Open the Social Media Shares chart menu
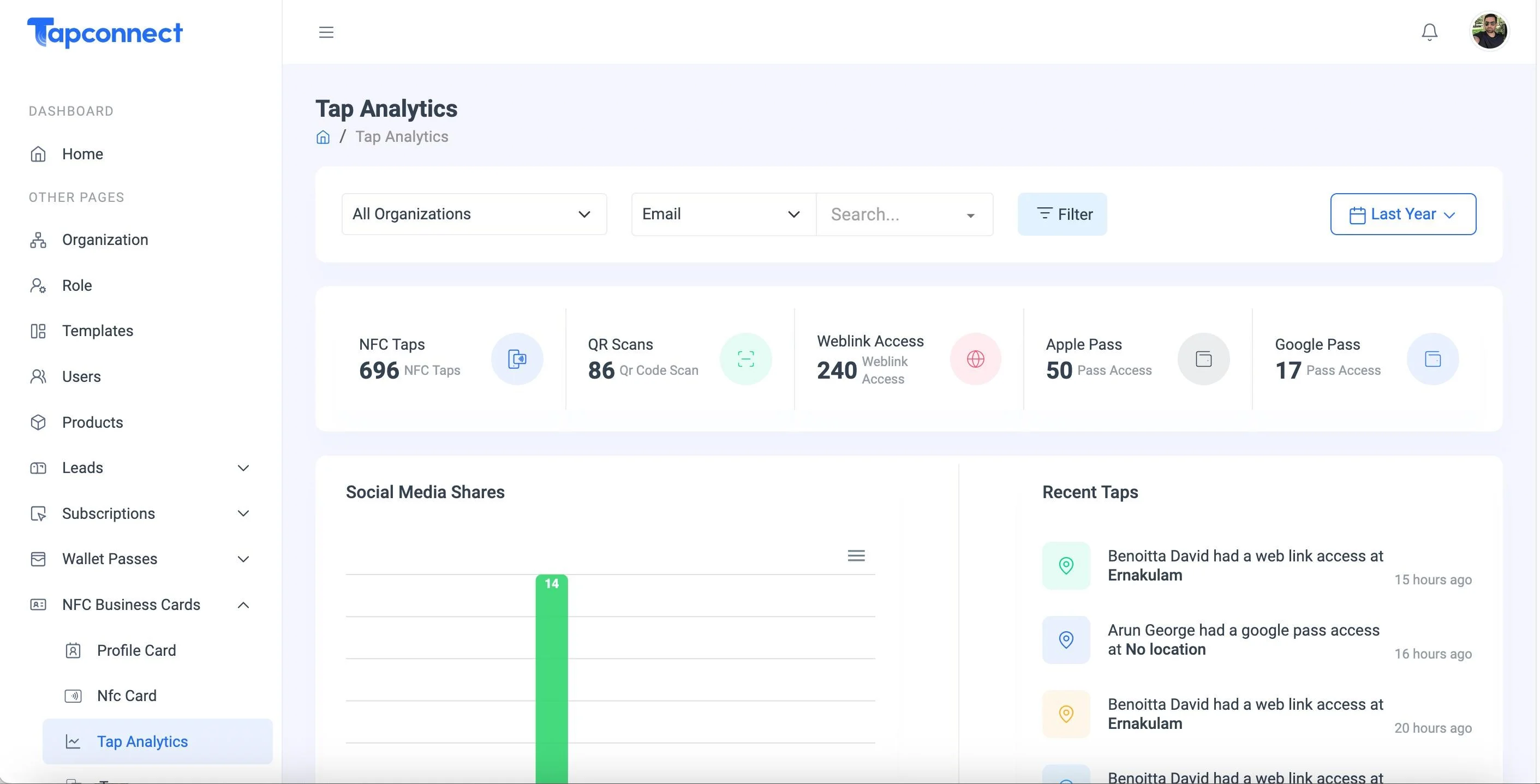This screenshot has height=784, width=1540. pyautogui.click(x=856, y=556)
